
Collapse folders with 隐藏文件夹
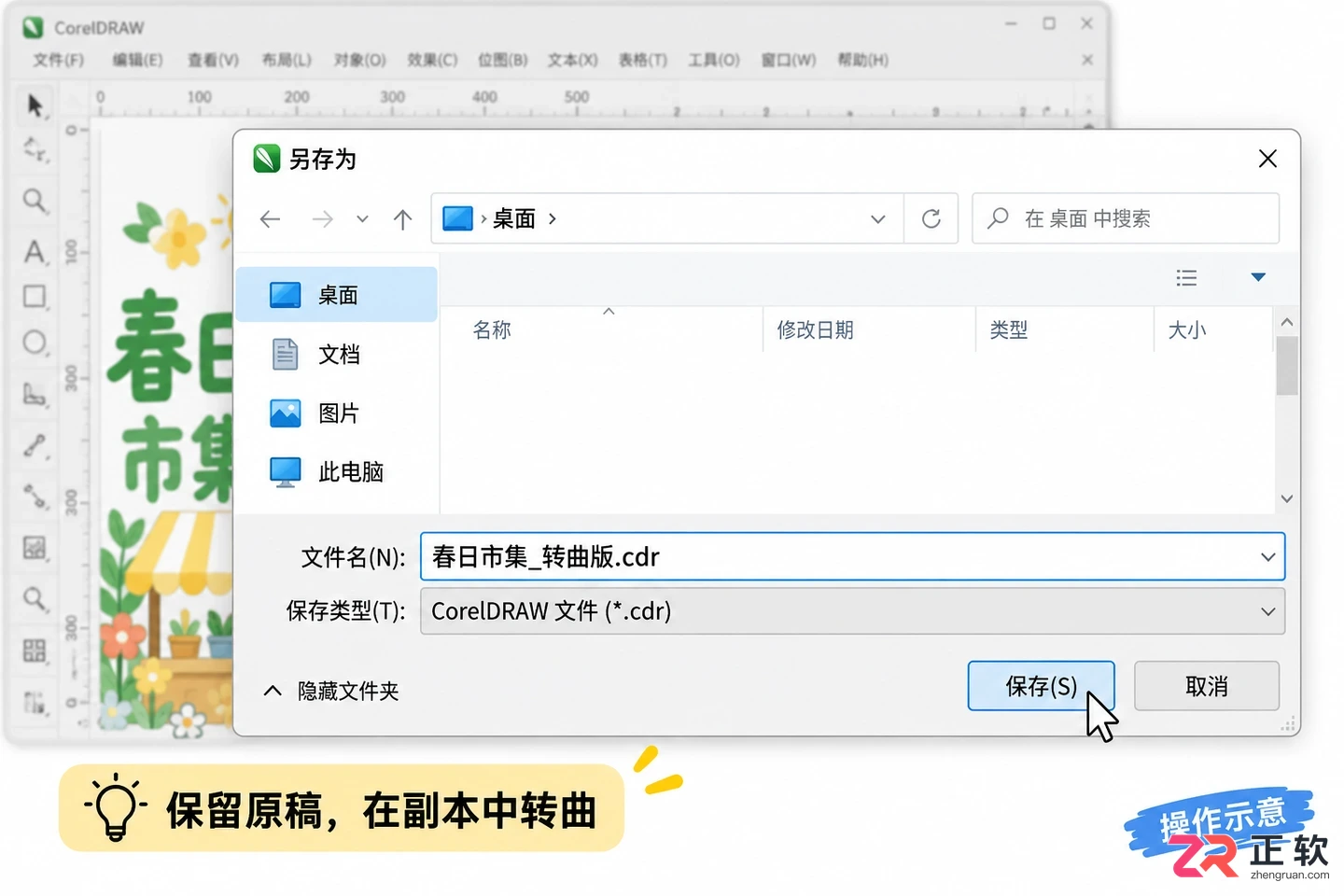(x=331, y=691)
